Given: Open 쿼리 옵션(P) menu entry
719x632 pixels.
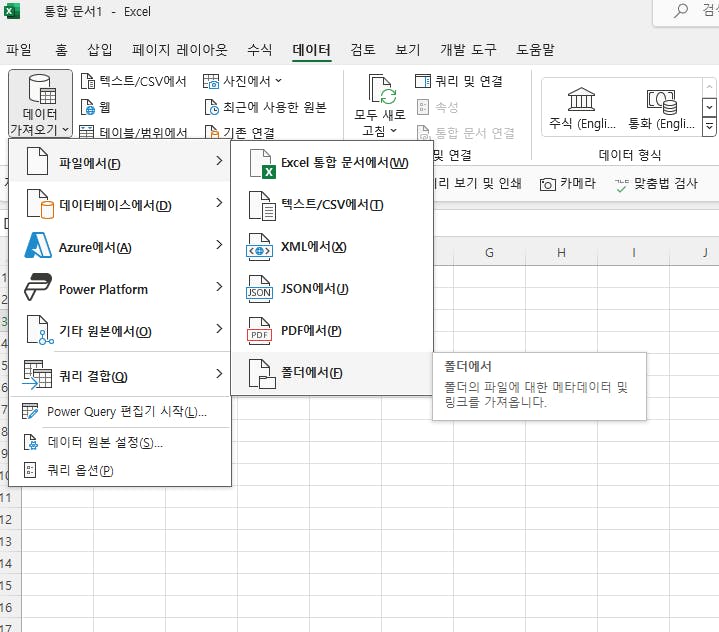Looking at the screenshot, I should click(x=119, y=470).
